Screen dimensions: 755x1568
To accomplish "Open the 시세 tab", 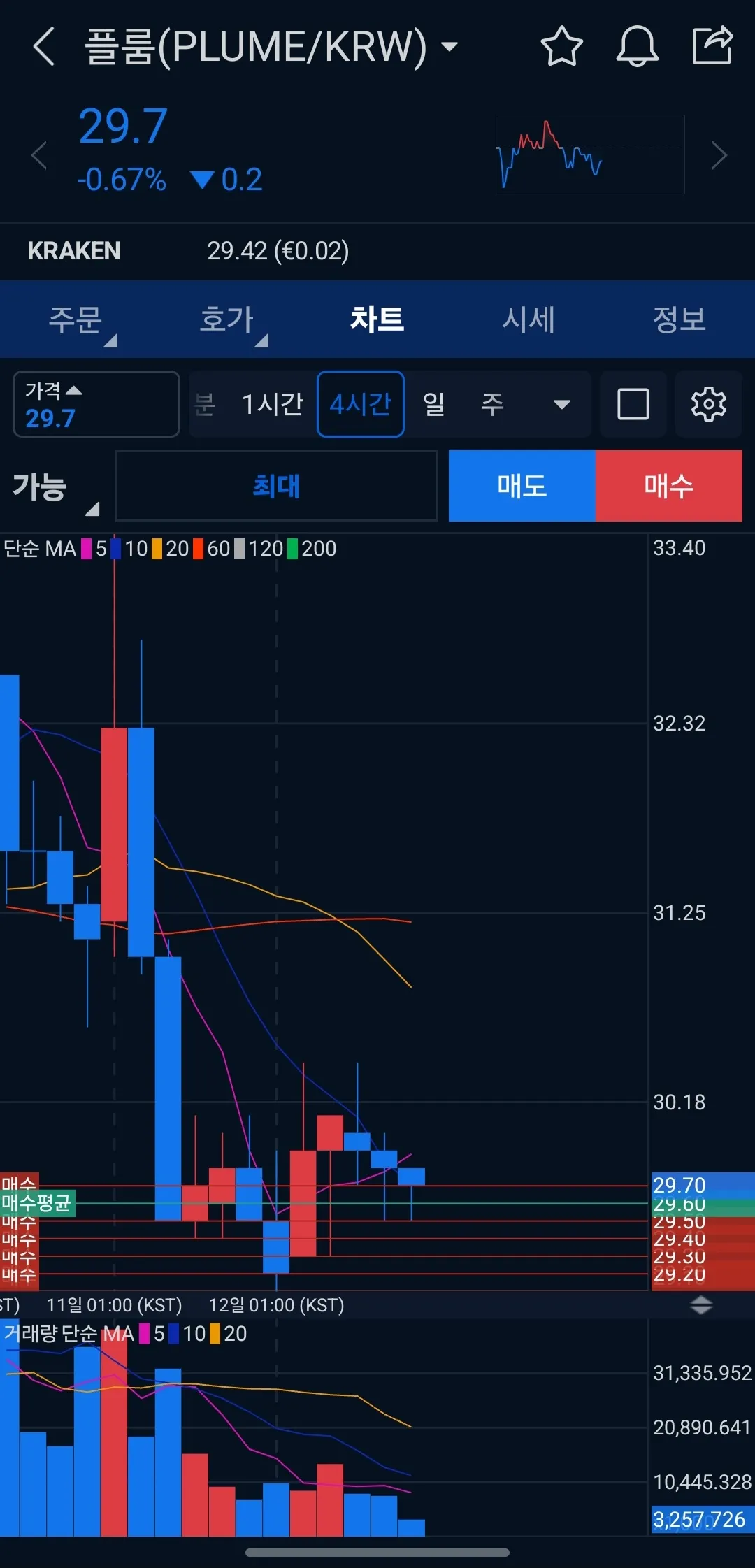I will [x=528, y=320].
